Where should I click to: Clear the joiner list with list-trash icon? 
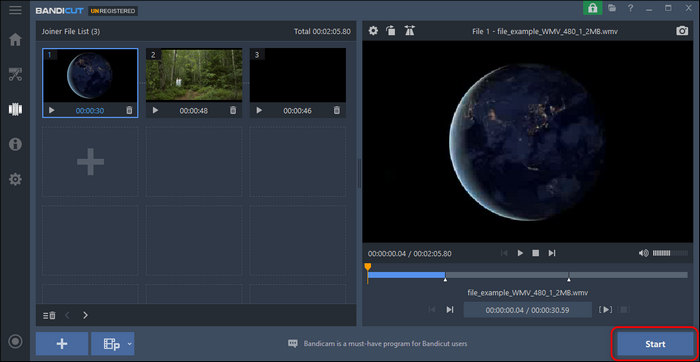point(50,315)
